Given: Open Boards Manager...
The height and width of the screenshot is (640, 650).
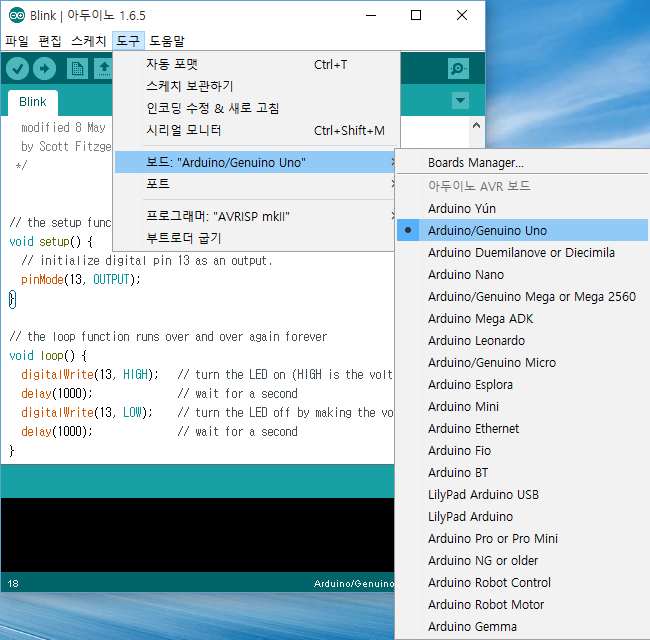Looking at the screenshot, I should pyautogui.click(x=522, y=162).
